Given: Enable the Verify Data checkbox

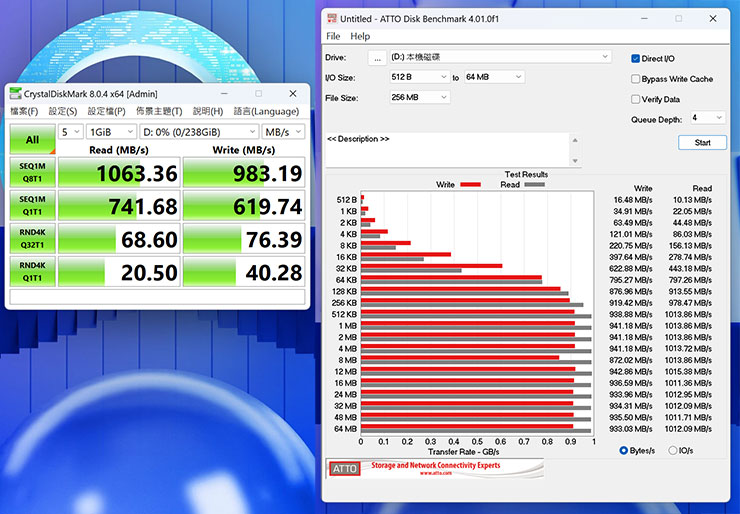Looking at the screenshot, I should (x=635, y=99).
